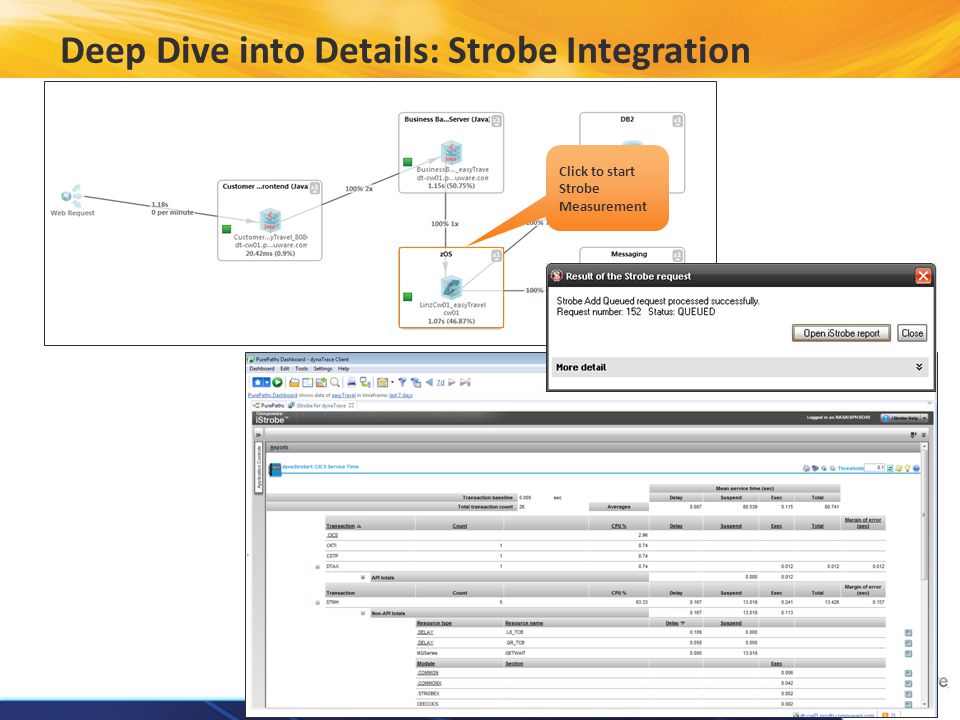Select the iStrobe for dynaTrace tab

(321, 405)
